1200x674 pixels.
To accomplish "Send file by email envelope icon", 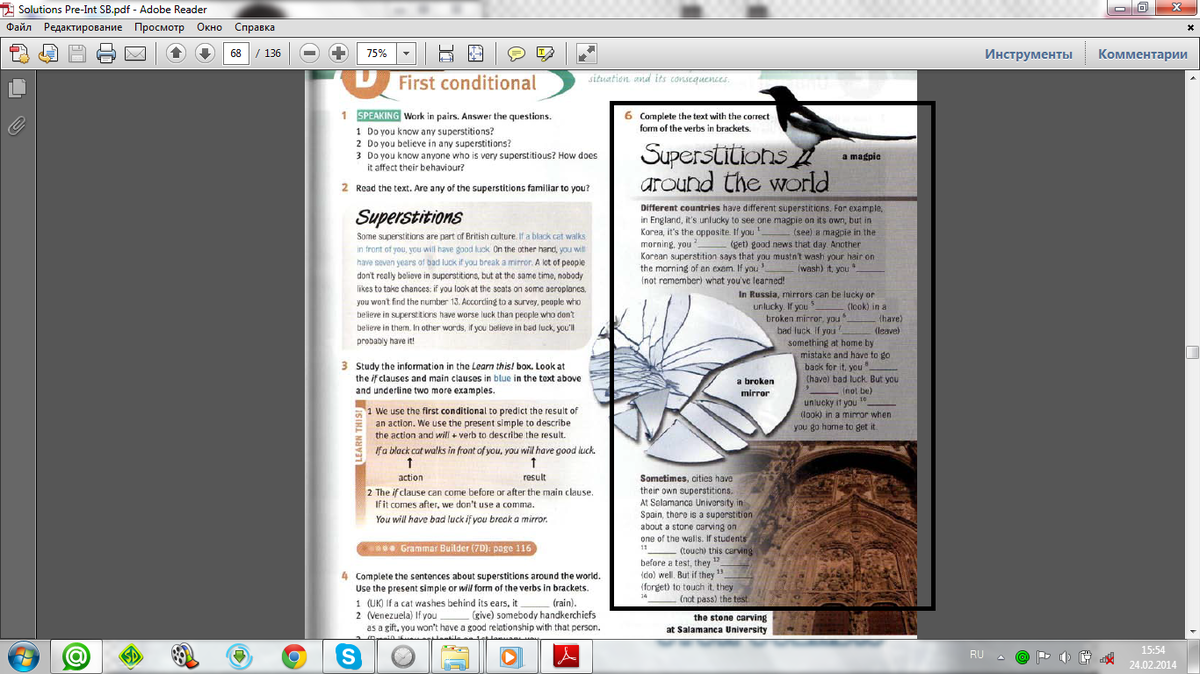I will (x=135, y=53).
